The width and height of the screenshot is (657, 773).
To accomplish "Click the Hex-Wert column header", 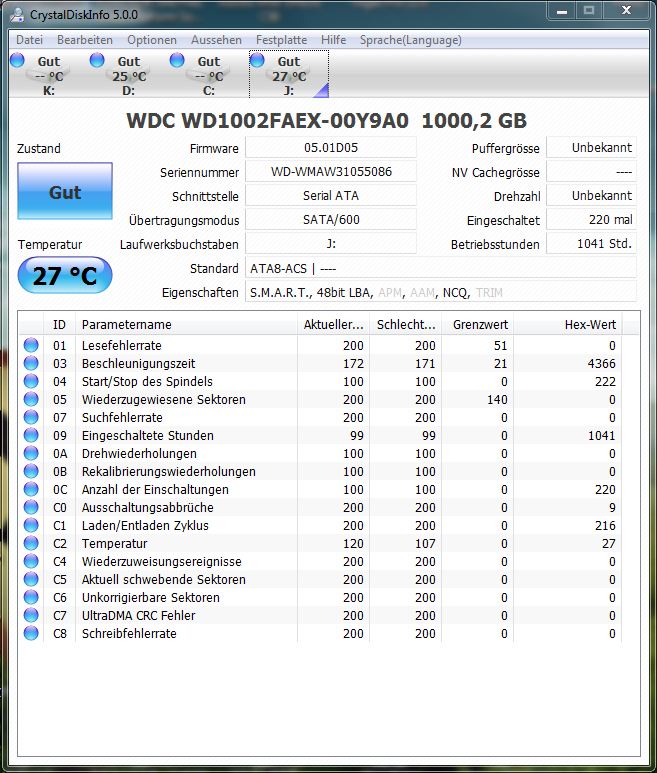I will (567, 324).
